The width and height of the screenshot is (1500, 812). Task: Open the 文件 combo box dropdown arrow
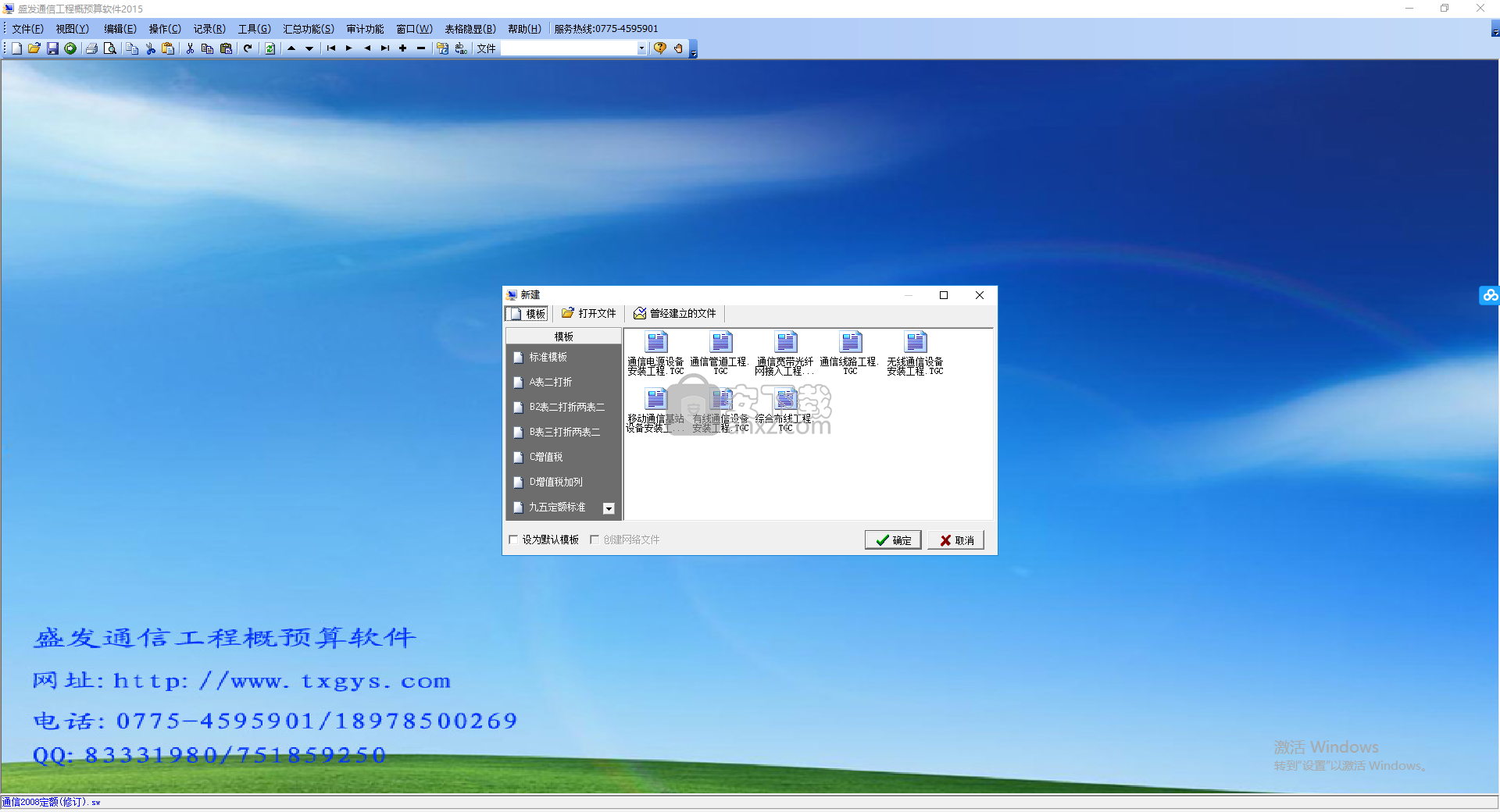(x=641, y=48)
